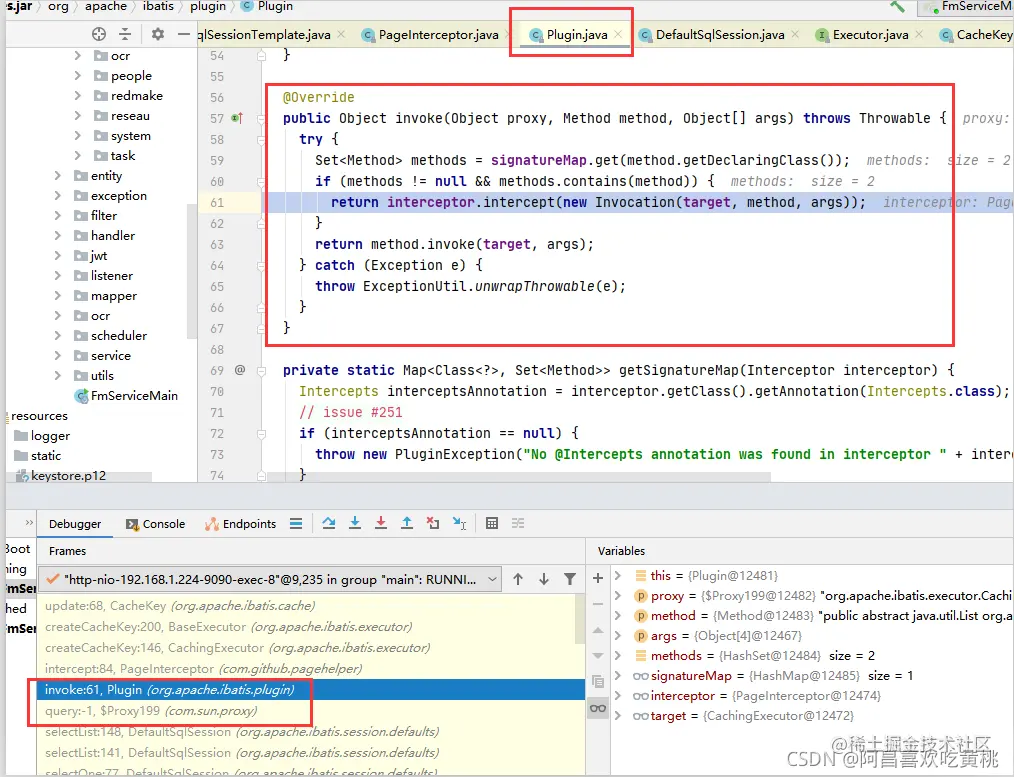Add a new watch with plus icon
1014x777 pixels.
tap(598, 578)
